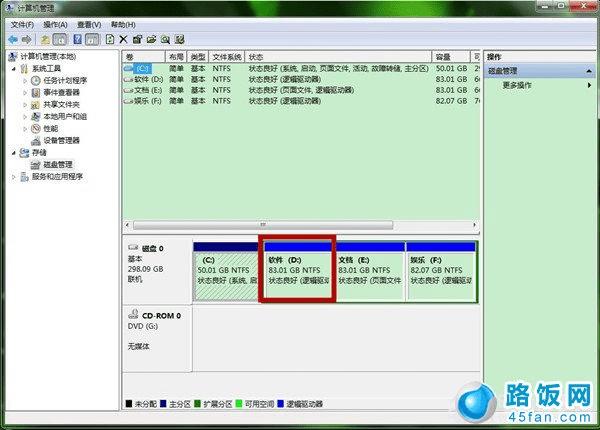This screenshot has height=430, width=600.
Task: Select the 软件 (D:) partition block
Action: click(x=298, y=271)
